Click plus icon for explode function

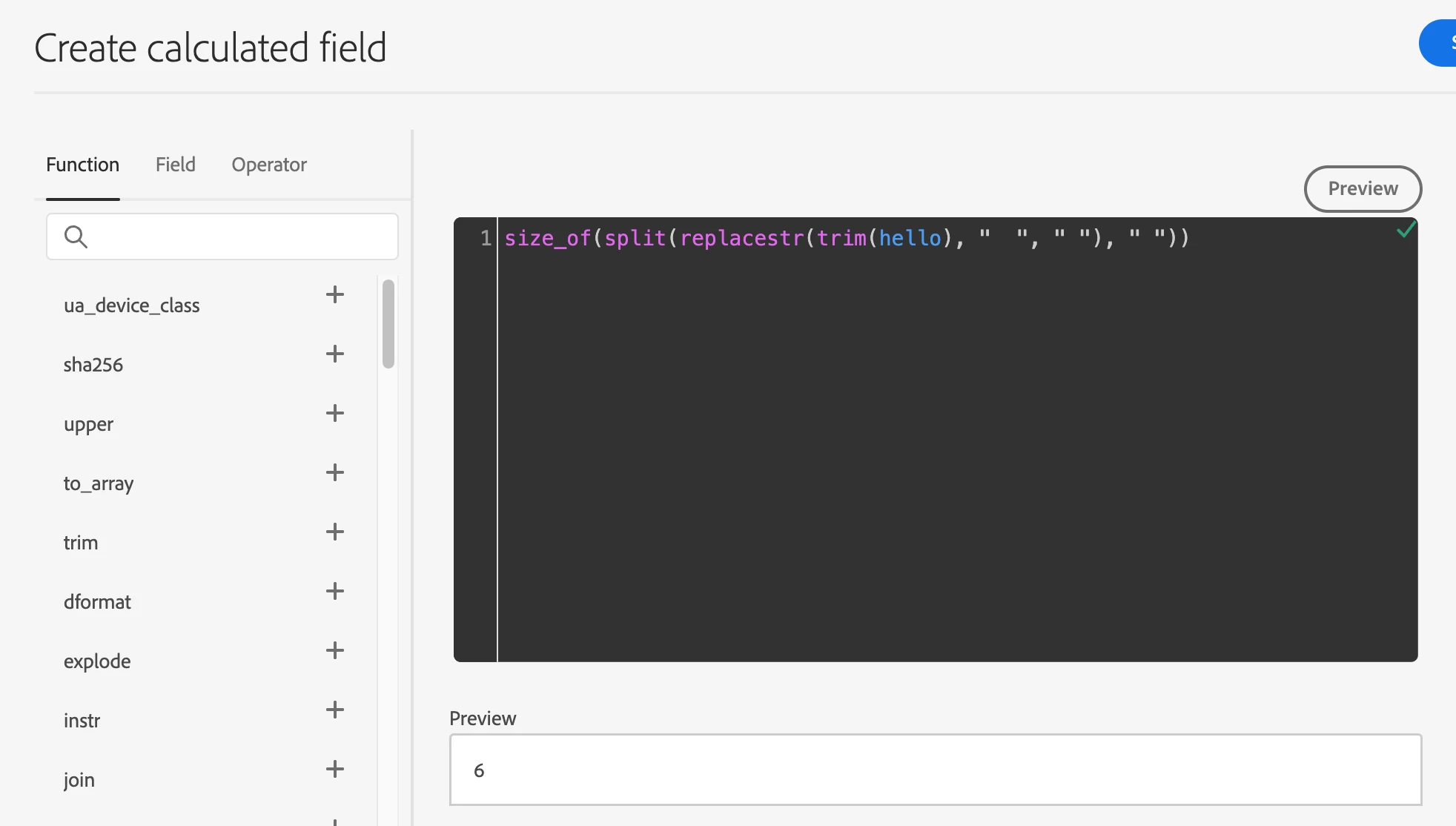pyautogui.click(x=335, y=650)
